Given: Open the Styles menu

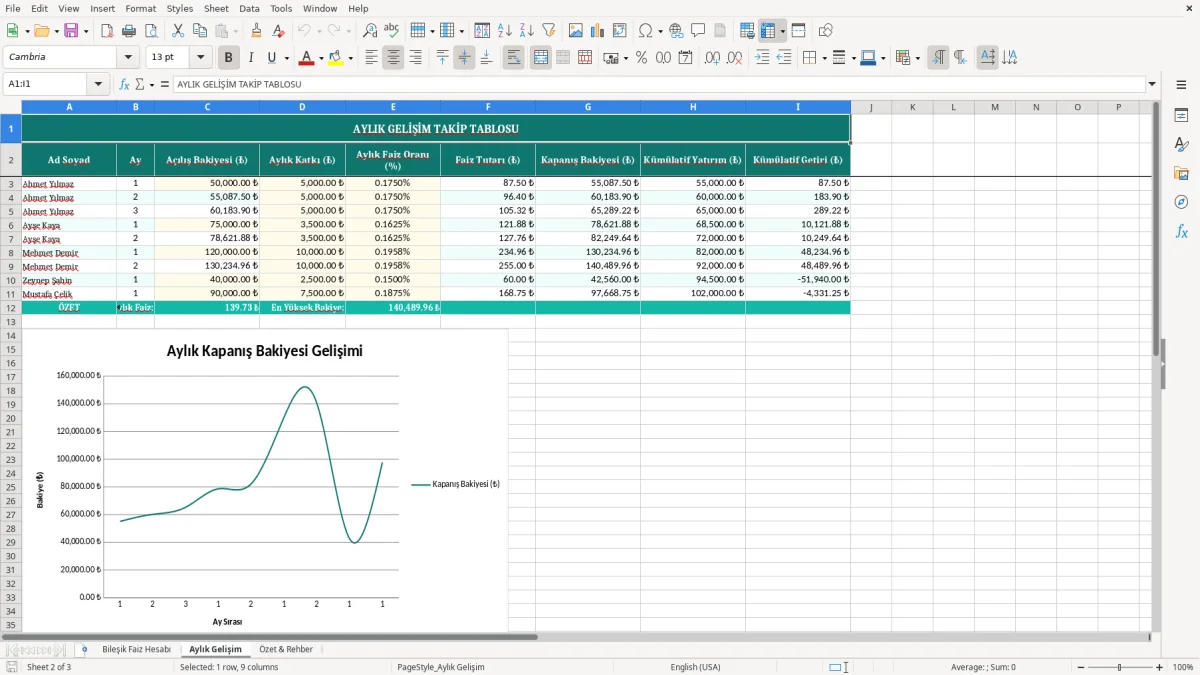Looking at the screenshot, I should 180,8.
